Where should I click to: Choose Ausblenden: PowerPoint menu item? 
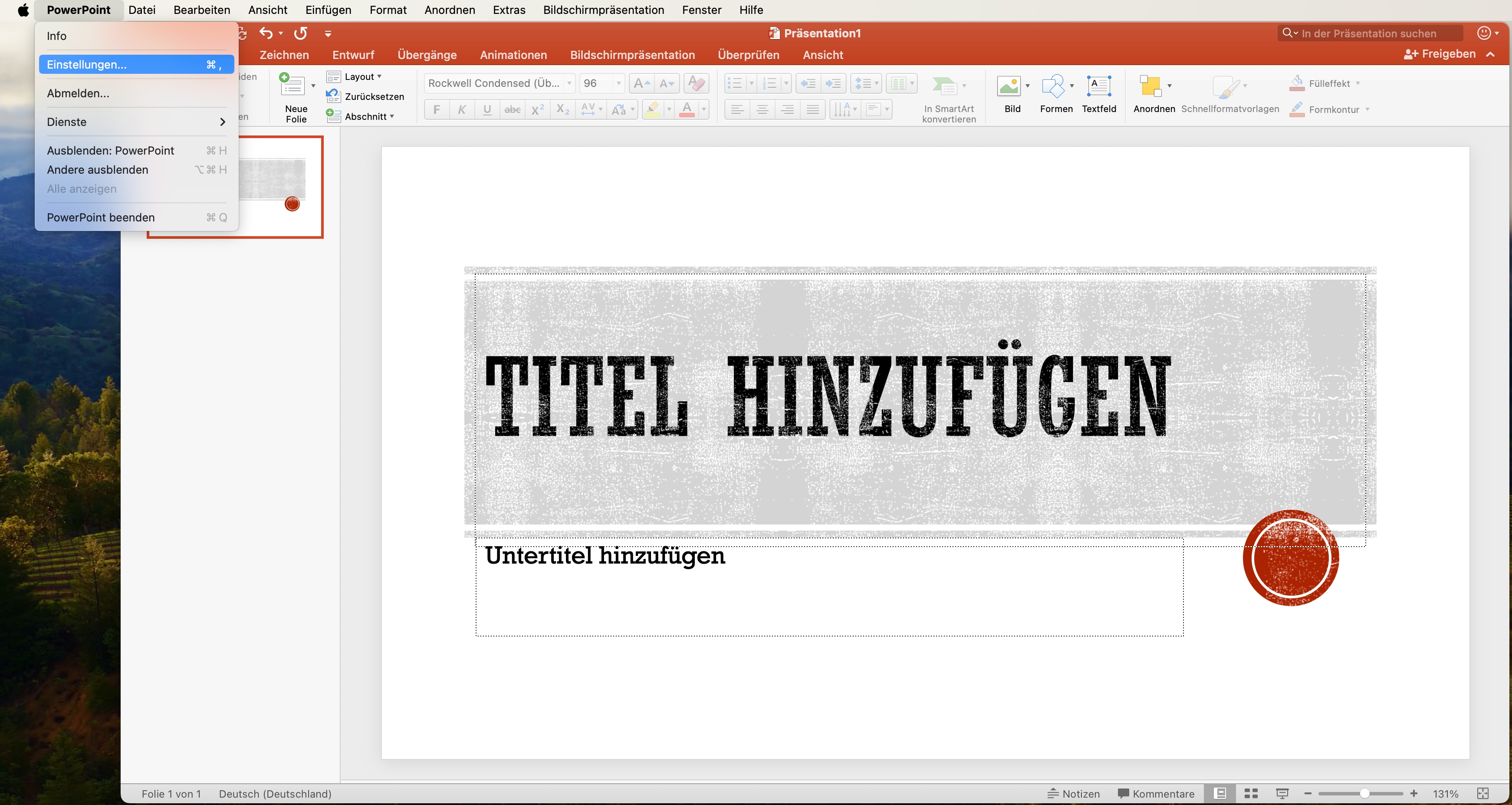136,150
